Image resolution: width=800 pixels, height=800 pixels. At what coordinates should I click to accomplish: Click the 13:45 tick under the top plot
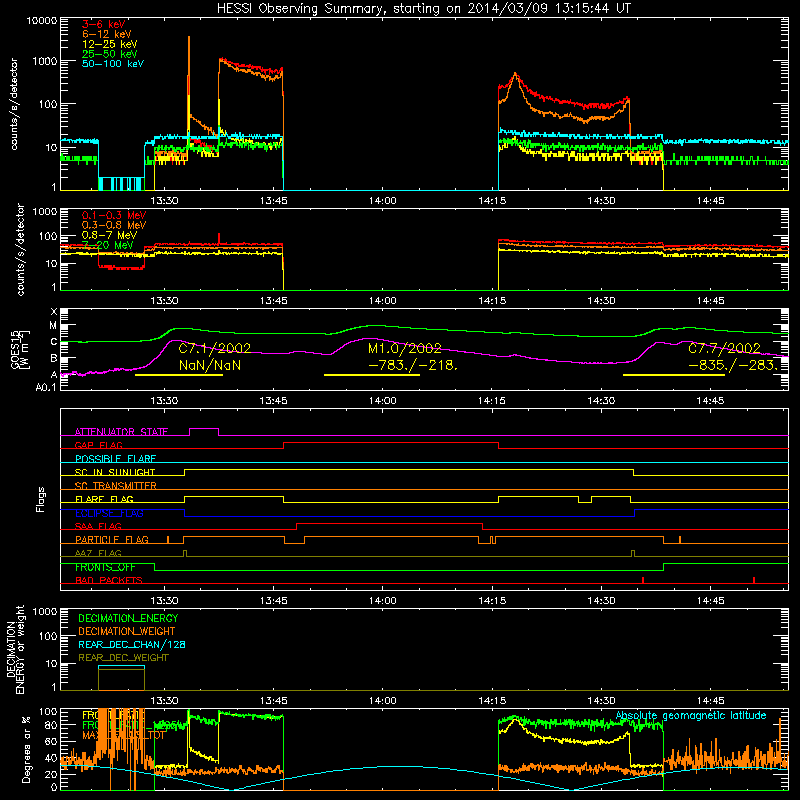(273, 201)
